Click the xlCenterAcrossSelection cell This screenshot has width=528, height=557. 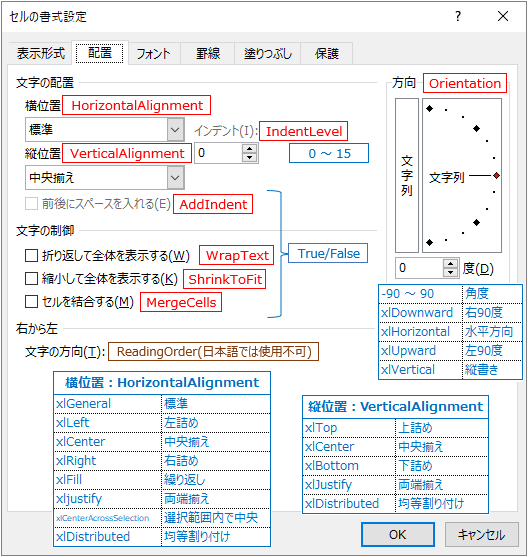108,518
